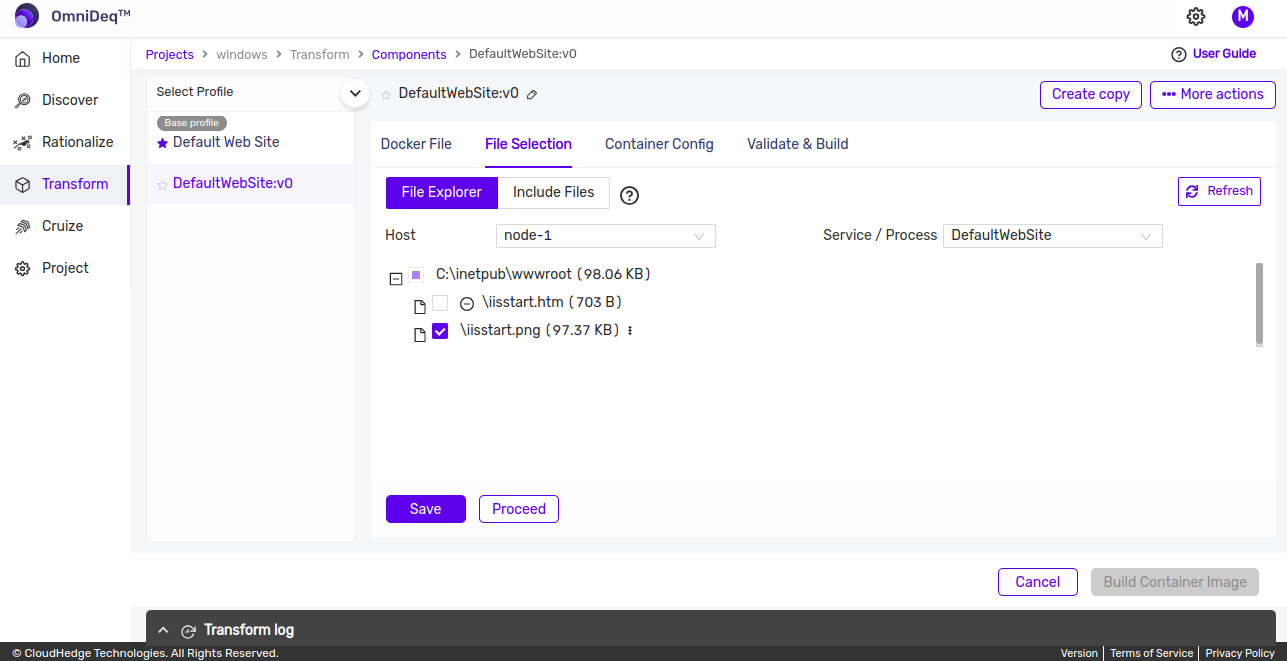The image size is (1287, 661).
Task: Toggle the C:\inetpub\wwwroot folder checkbox
Action: [416, 275]
